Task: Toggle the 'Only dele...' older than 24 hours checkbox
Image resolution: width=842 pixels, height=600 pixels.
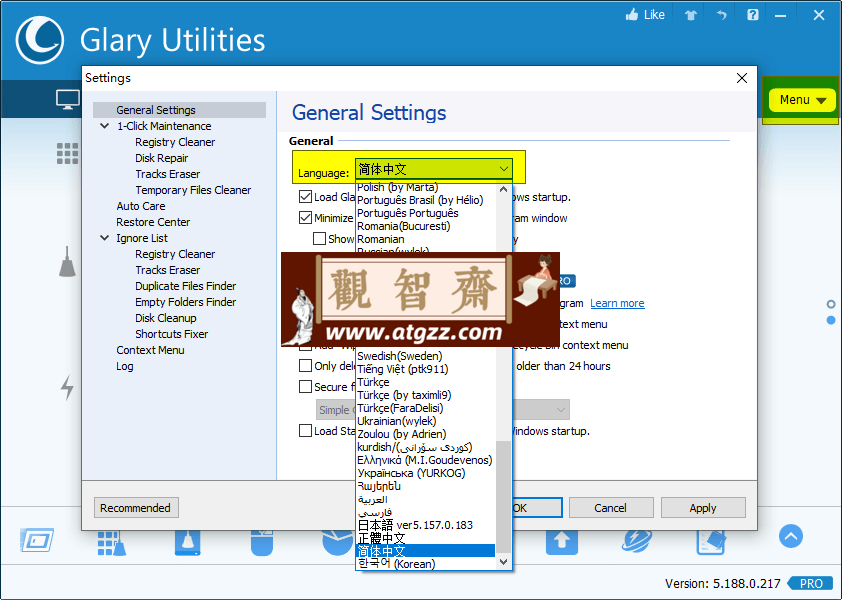Action: click(306, 366)
